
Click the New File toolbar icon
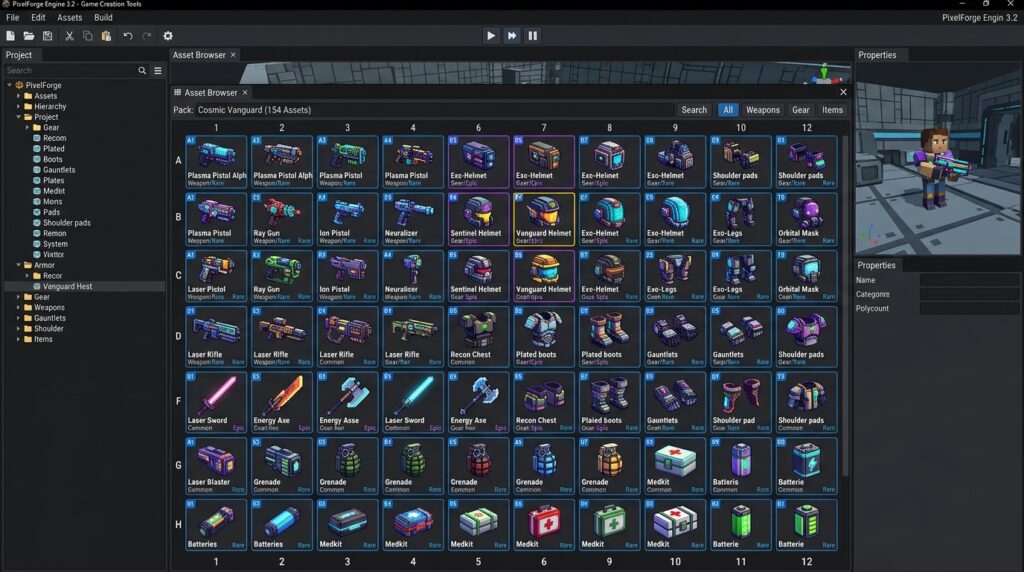pos(10,36)
